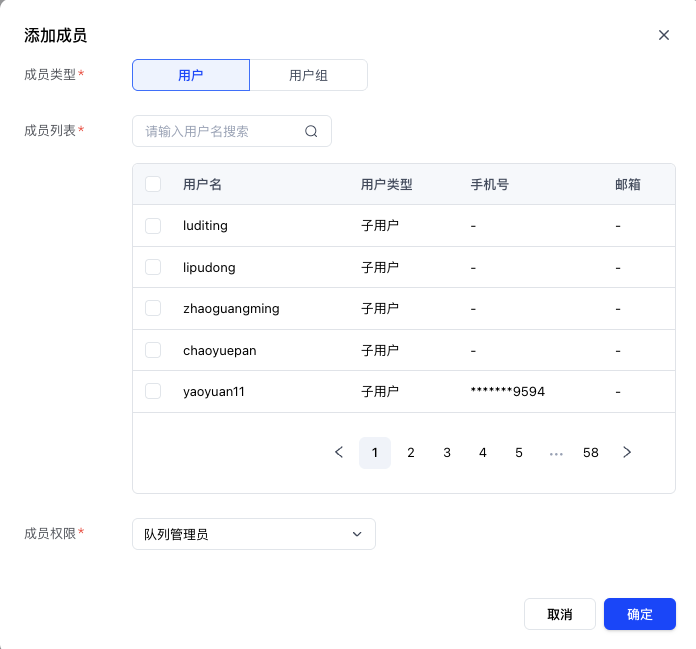The height and width of the screenshot is (649, 696).
Task: Check the zhaoguangming row checkbox
Action: (153, 308)
